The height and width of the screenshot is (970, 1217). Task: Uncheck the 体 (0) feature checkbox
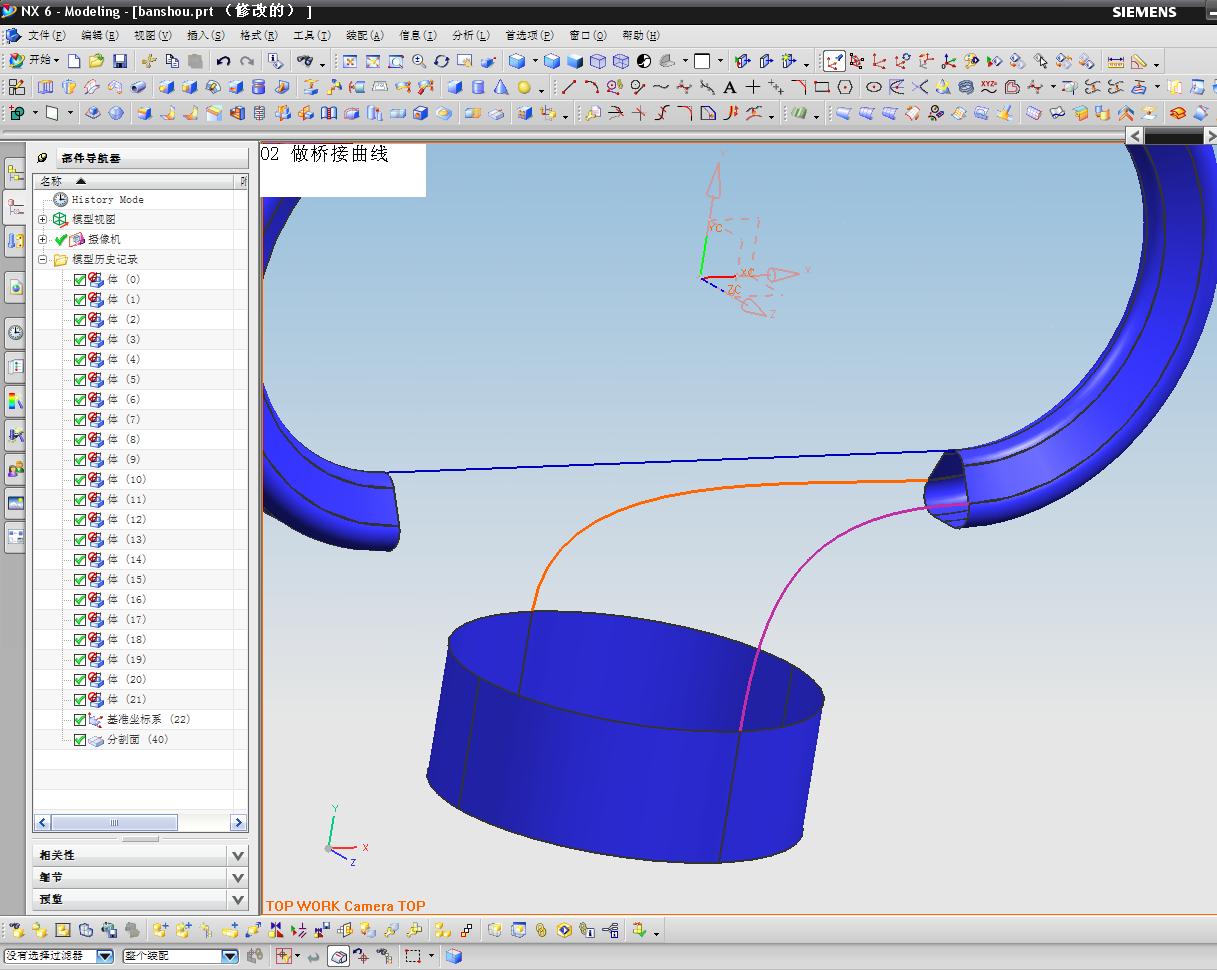coord(80,280)
